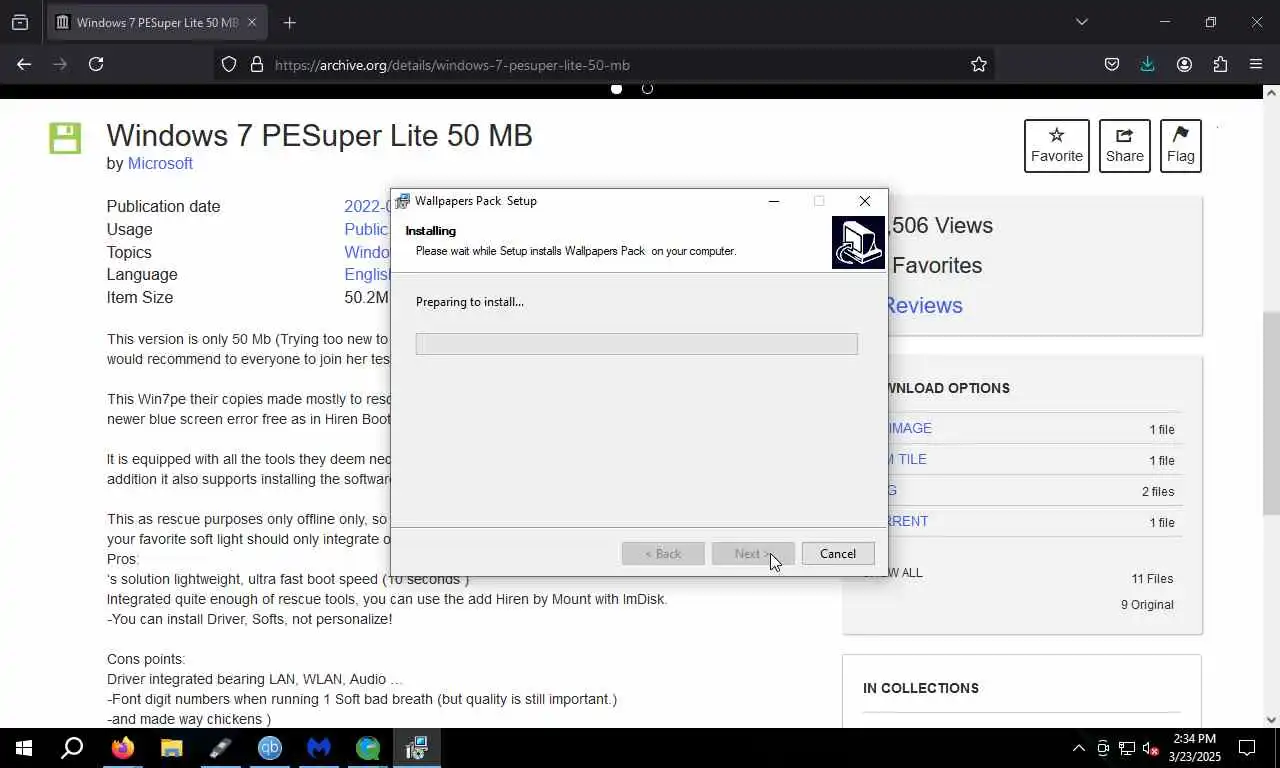Click the green floppy software icon

coord(65,138)
